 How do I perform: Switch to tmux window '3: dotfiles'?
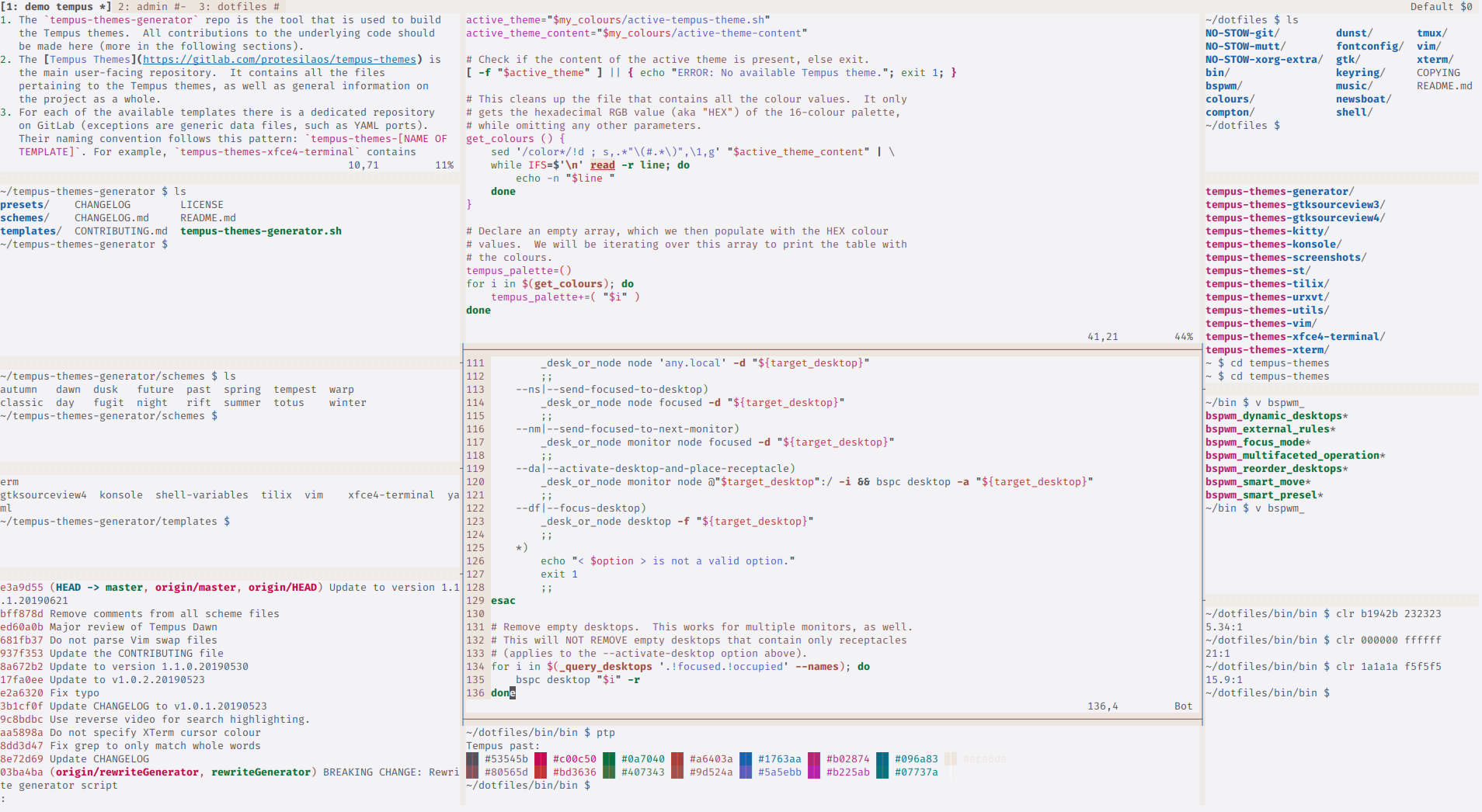click(x=239, y=6)
